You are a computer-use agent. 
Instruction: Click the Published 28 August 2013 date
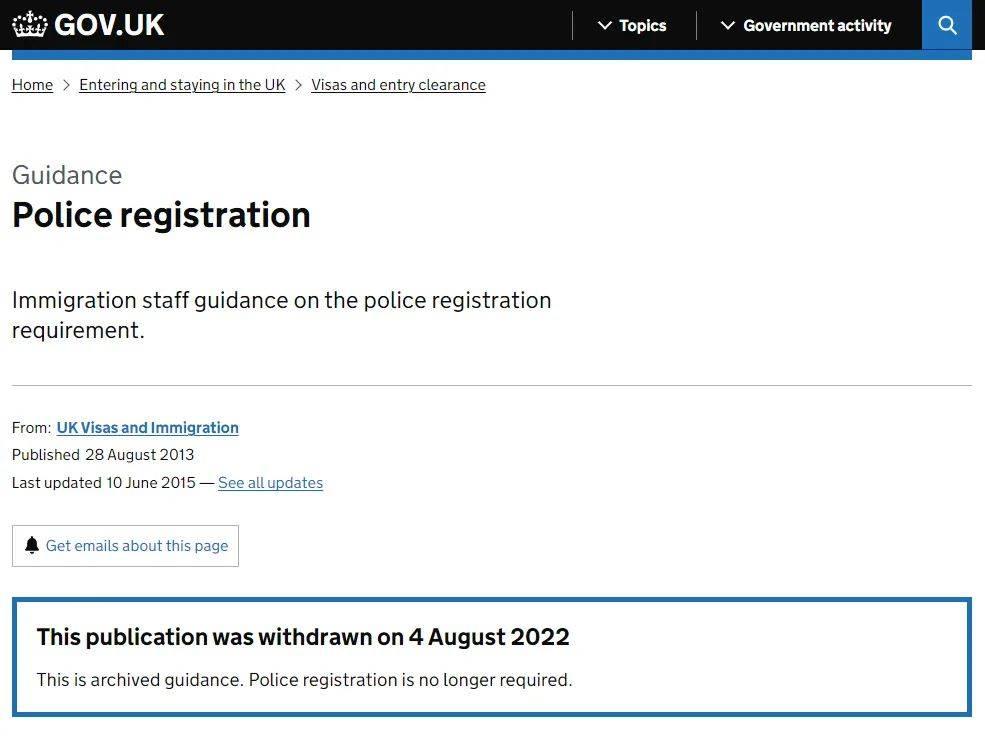click(x=103, y=455)
